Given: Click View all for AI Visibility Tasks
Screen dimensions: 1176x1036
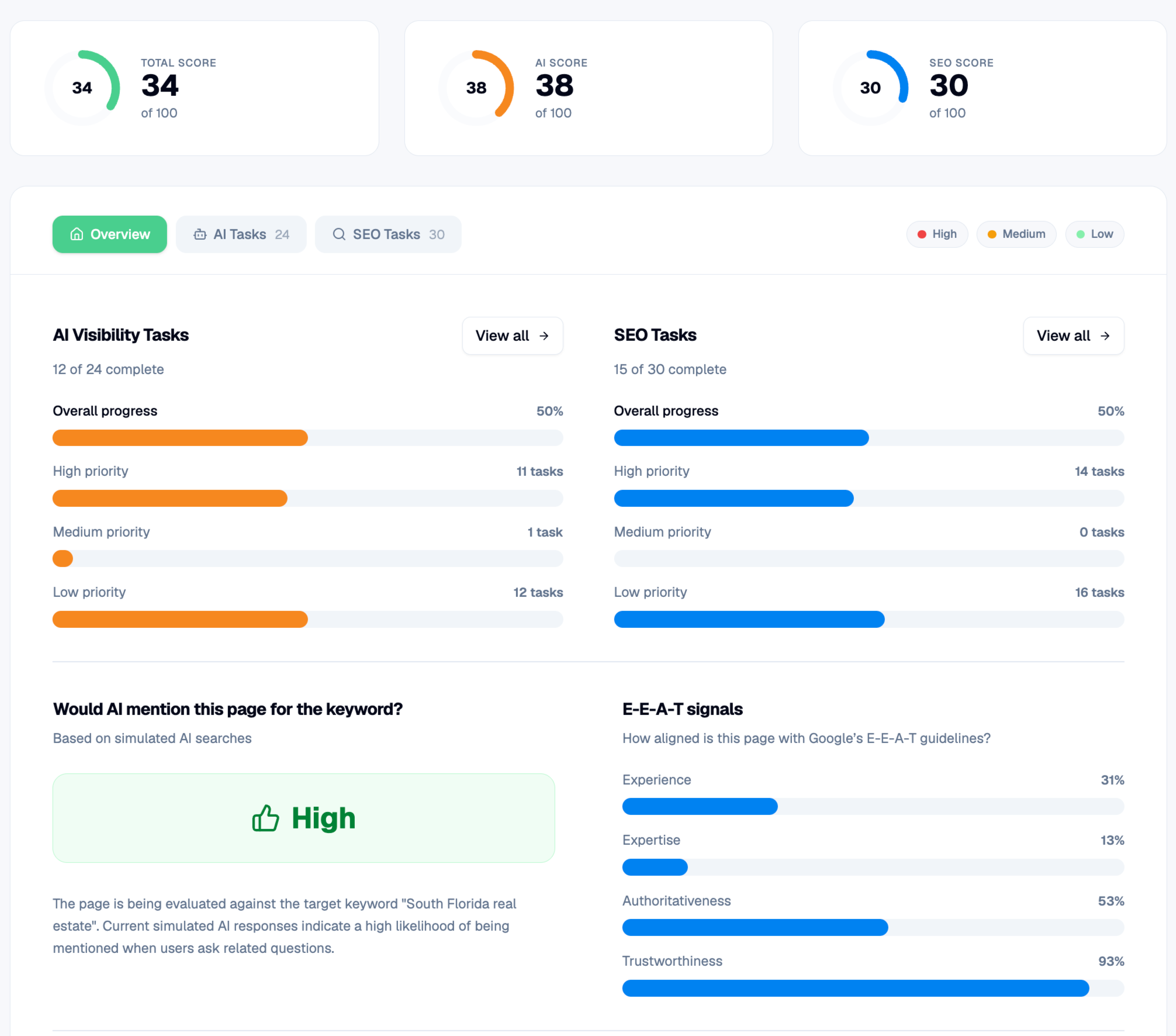Looking at the screenshot, I should point(513,336).
